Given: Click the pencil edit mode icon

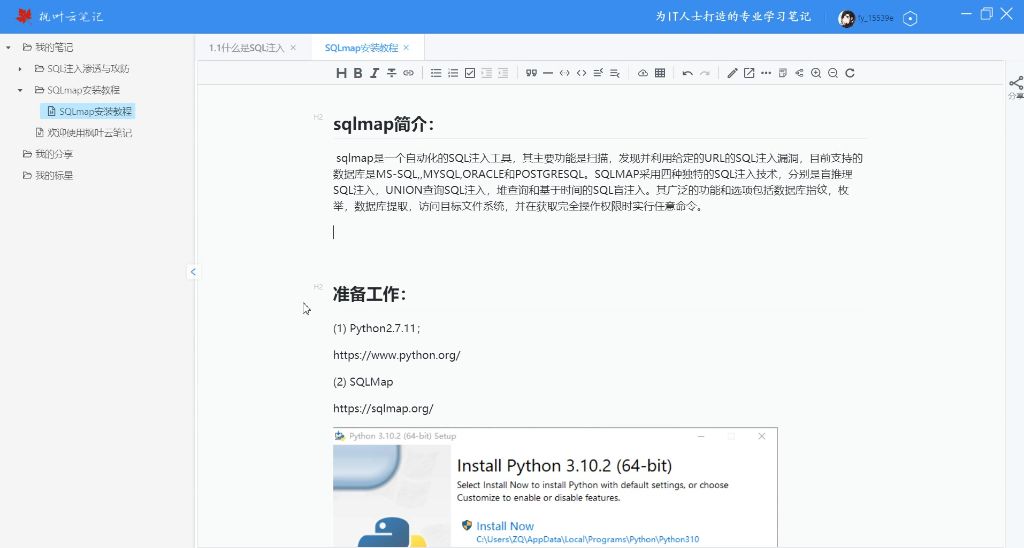Looking at the screenshot, I should 732,73.
